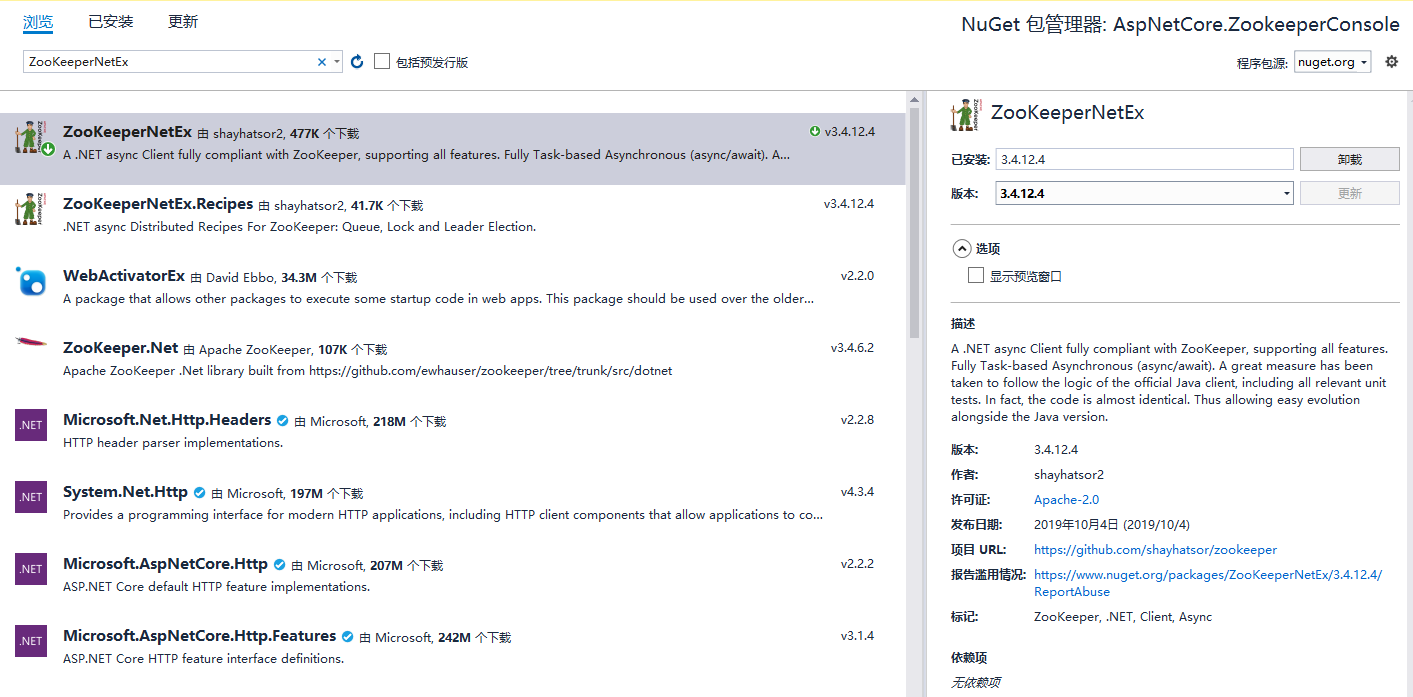Select the WebActivatorEx package title
The height and width of the screenshot is (697, 1413).
click(124, 276)
